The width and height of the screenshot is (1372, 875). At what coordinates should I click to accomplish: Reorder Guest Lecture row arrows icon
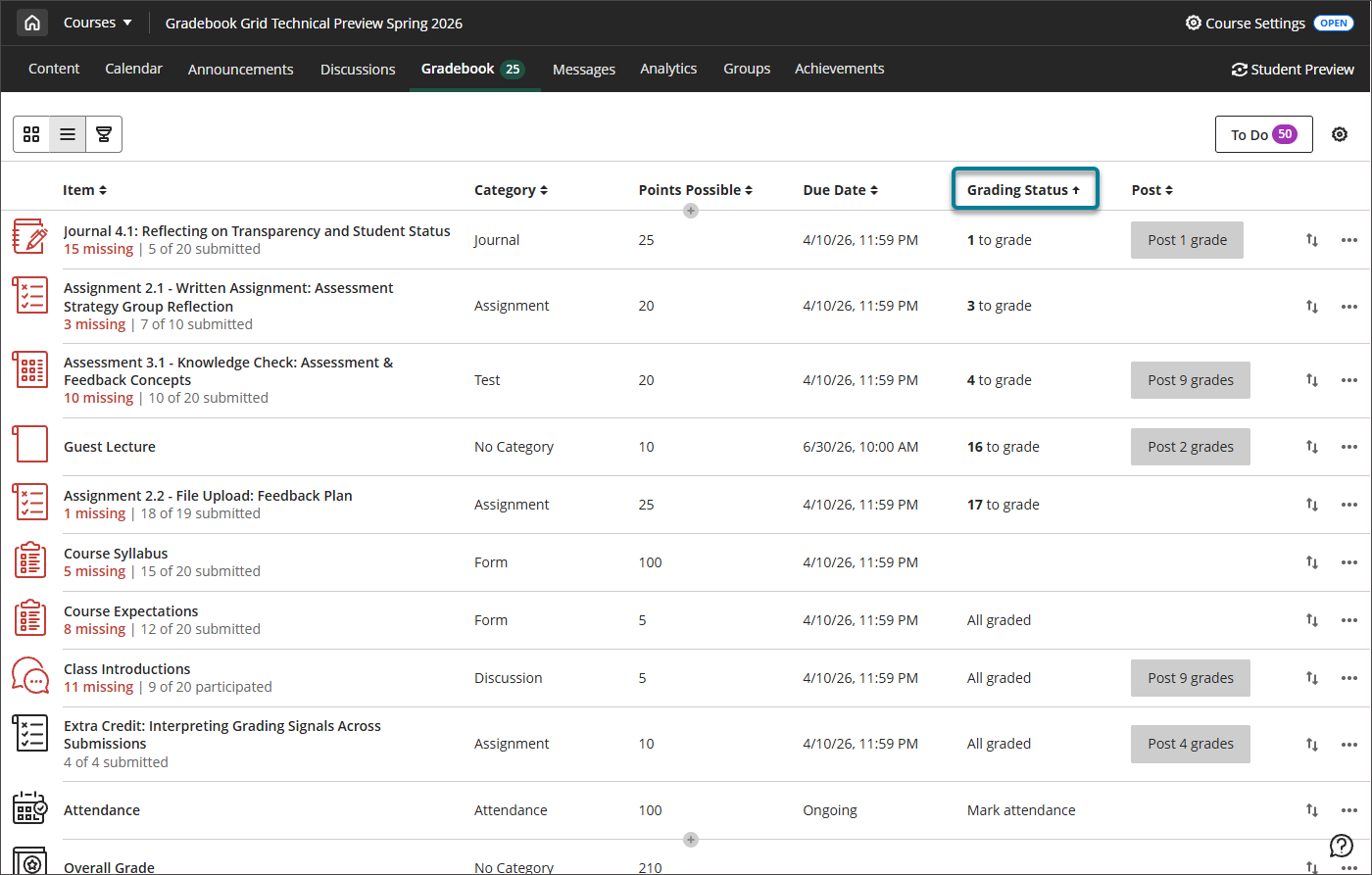pos(1312,447)
